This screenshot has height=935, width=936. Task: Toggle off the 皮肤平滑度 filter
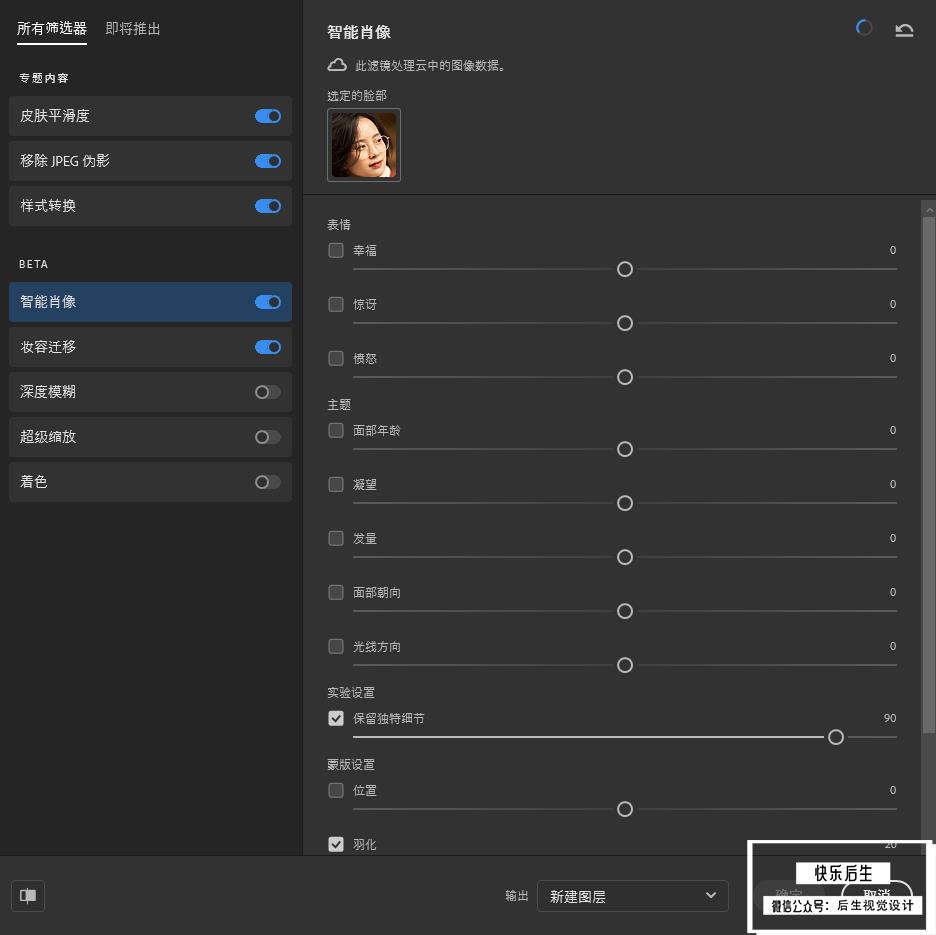click(x=268, y=116)
